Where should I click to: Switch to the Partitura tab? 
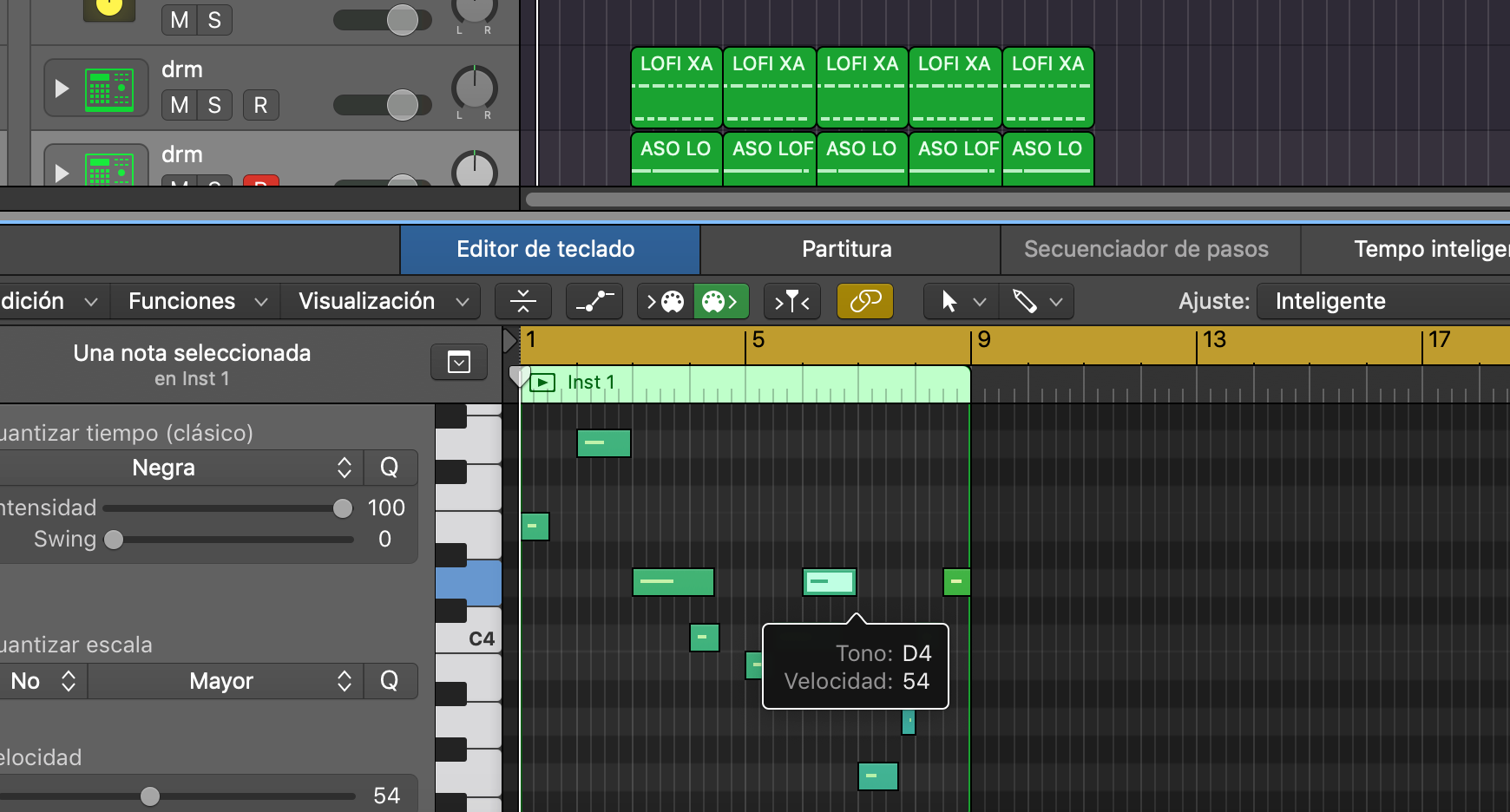pos(850,250)
